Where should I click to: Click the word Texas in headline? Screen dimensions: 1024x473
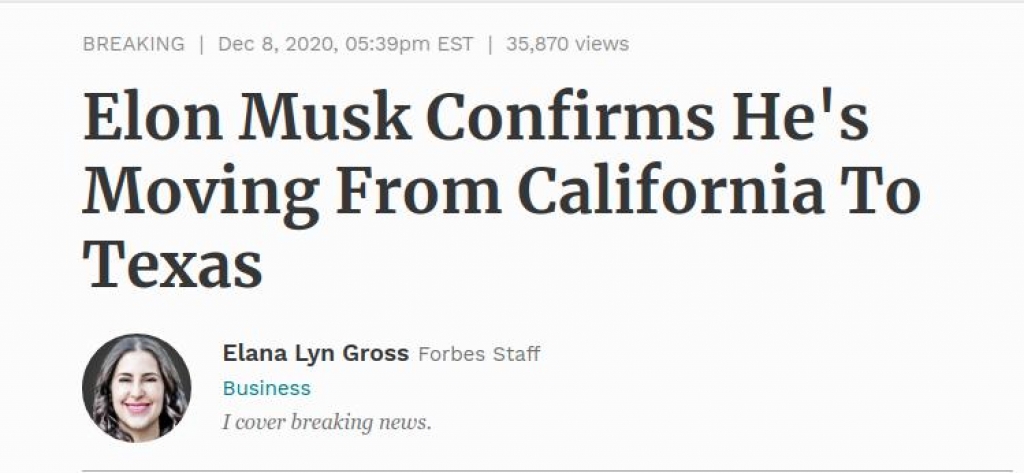click(x=172, y=263)
